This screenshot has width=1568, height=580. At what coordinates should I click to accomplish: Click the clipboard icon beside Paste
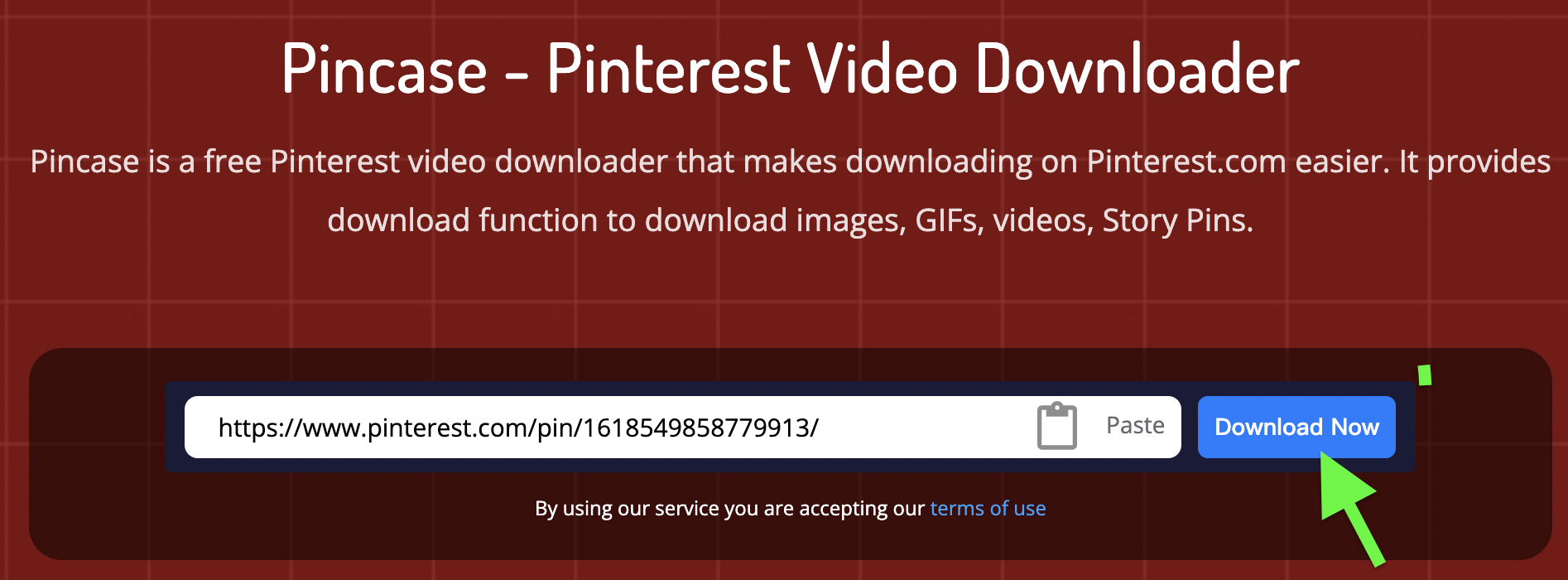tap(1057, 426)
